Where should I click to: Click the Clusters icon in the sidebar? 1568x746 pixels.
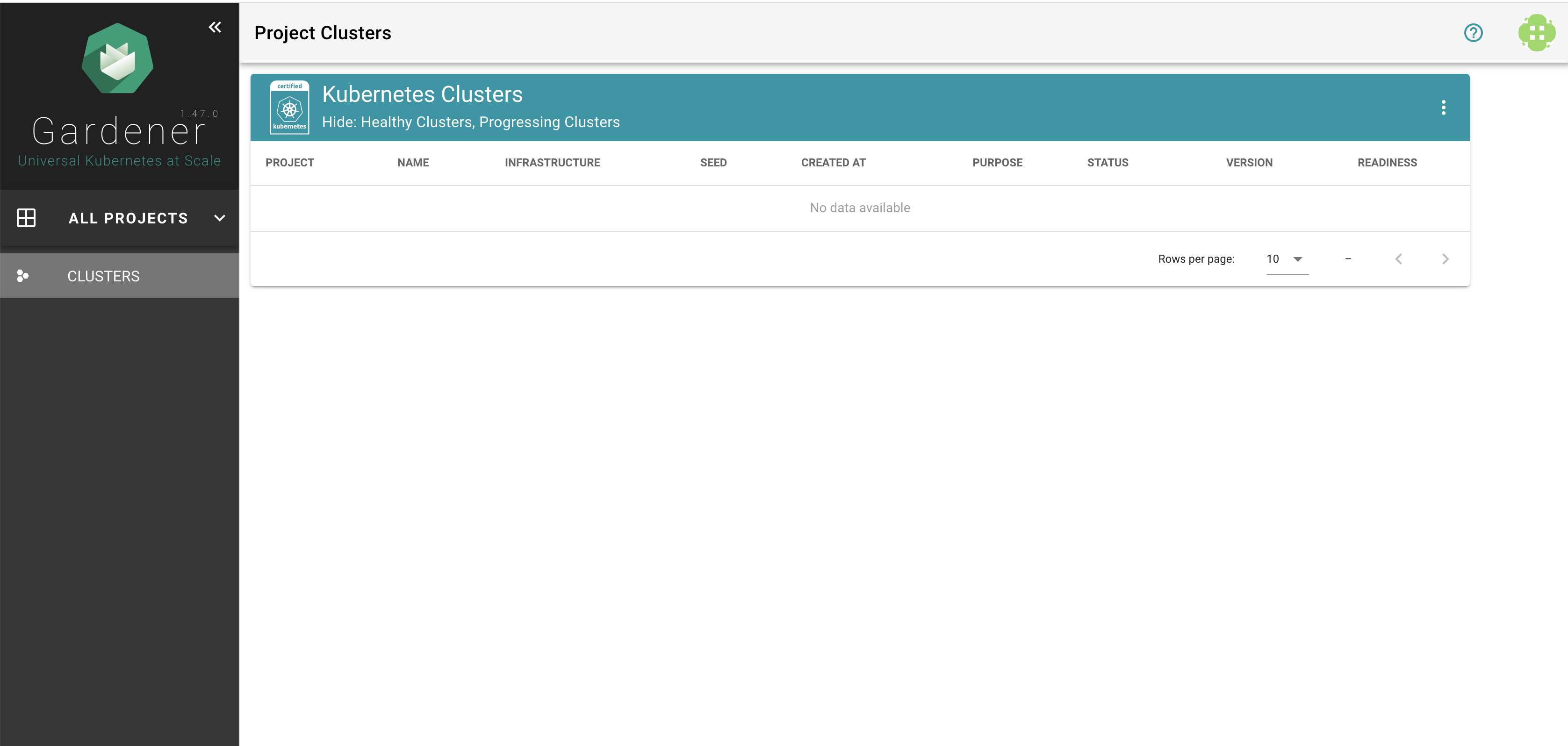(23, 276)
